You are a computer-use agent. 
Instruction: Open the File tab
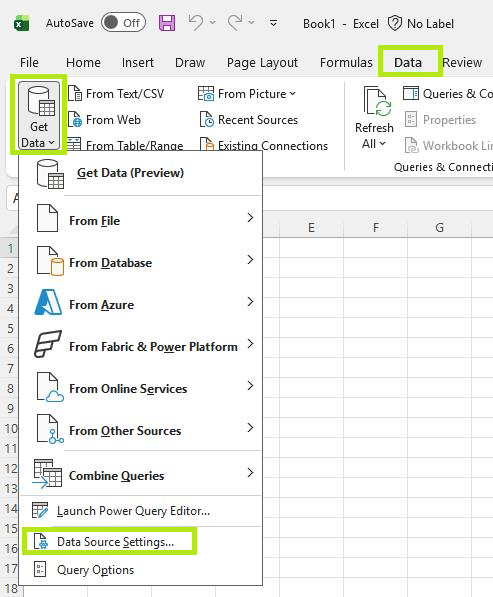(x=29, y=62)
